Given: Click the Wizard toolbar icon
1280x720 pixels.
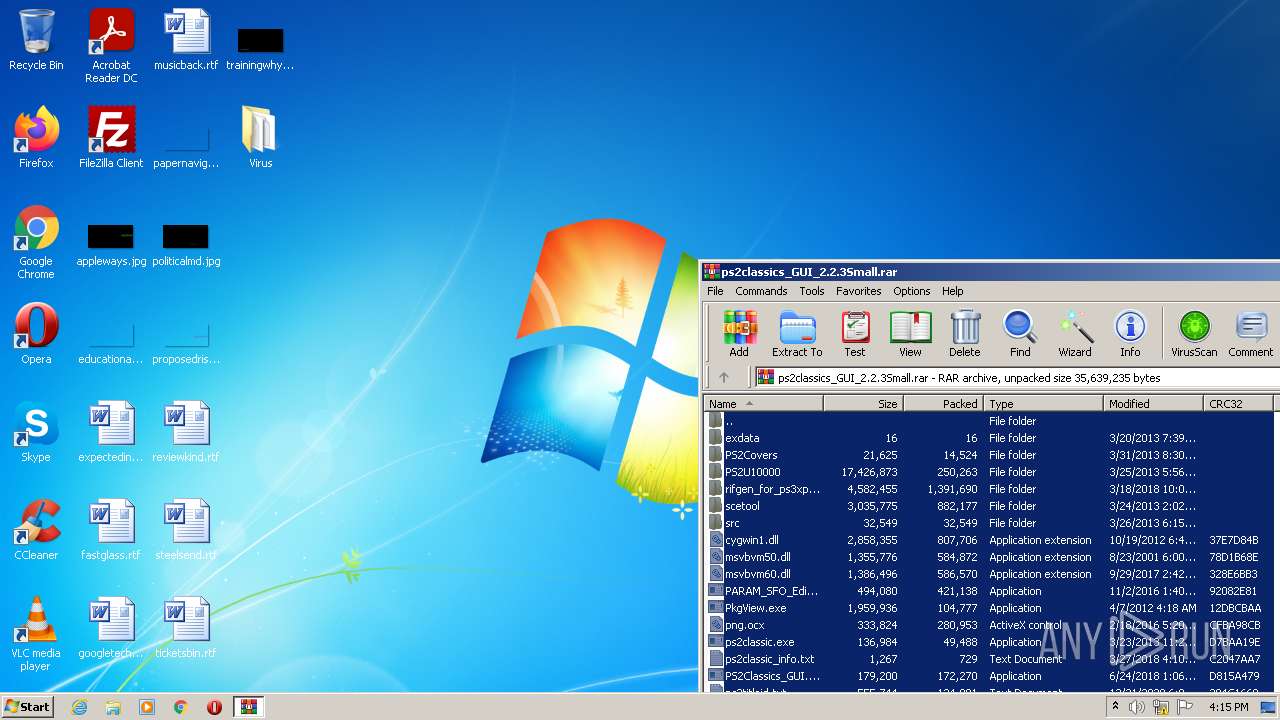Looking at the screenshot, I should pyautogui.click(x=1075, y=333).
